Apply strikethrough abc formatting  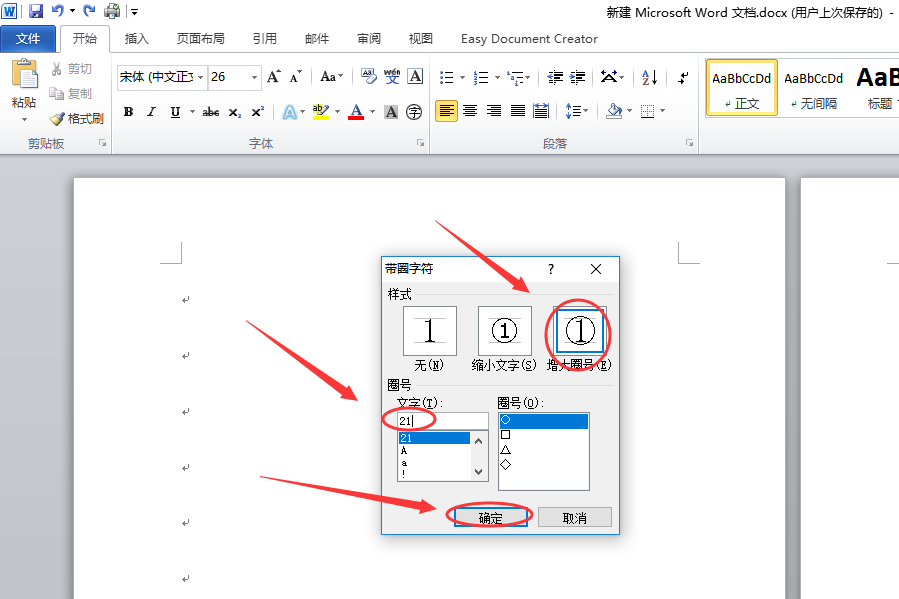click(210, 112)
